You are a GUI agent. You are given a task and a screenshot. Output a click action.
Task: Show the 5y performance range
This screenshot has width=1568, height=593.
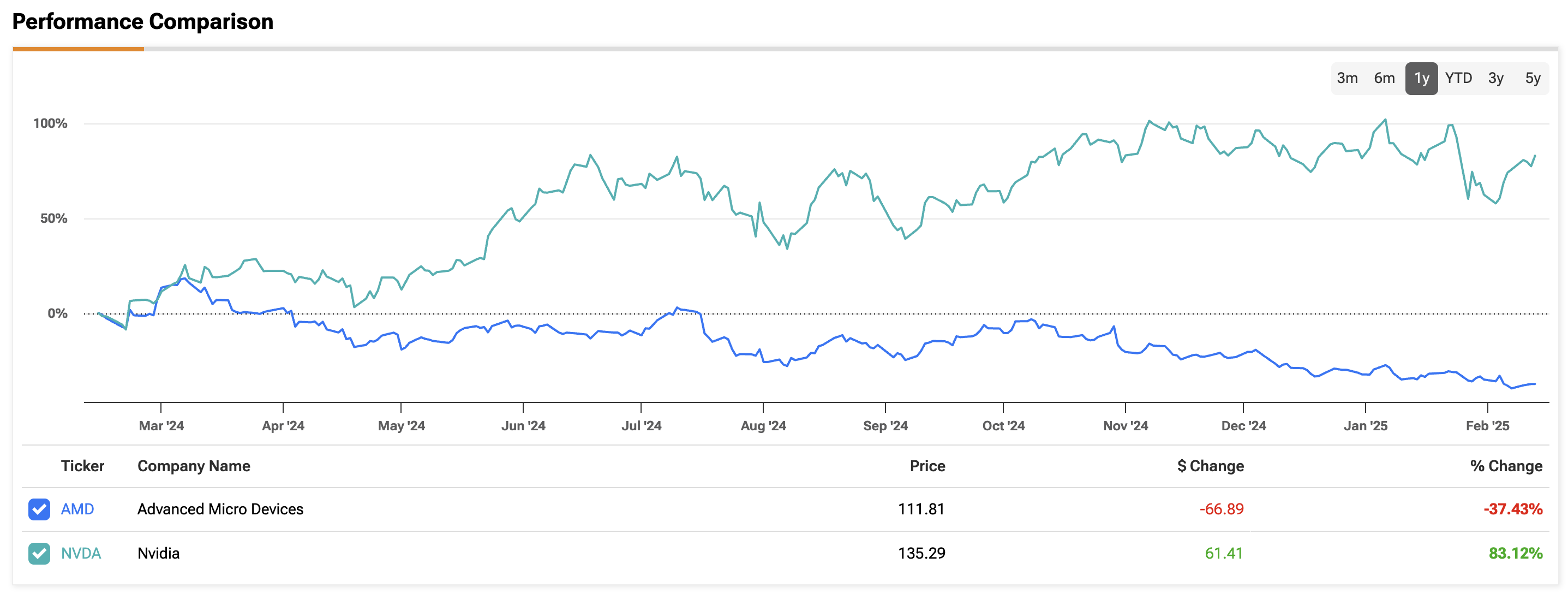point(1532,78)
